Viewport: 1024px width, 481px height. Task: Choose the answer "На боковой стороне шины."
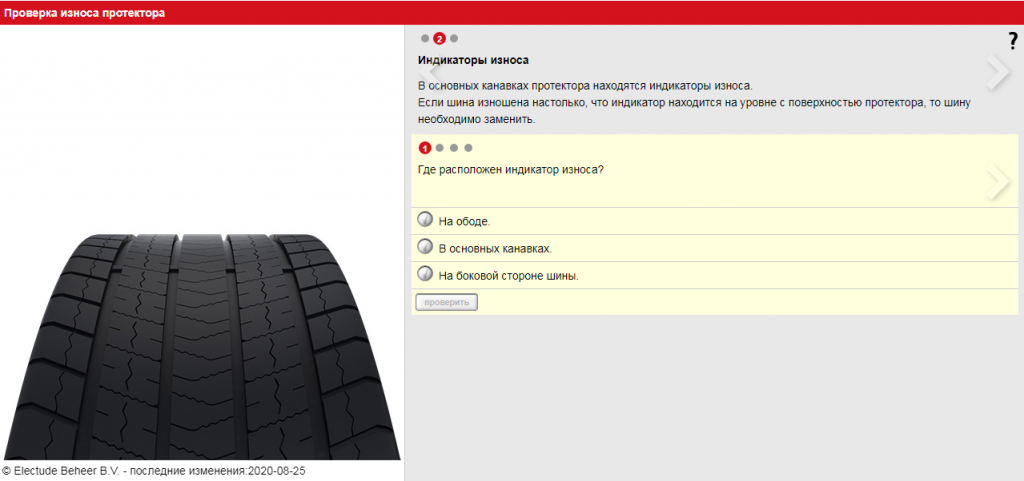click(714, 275)
